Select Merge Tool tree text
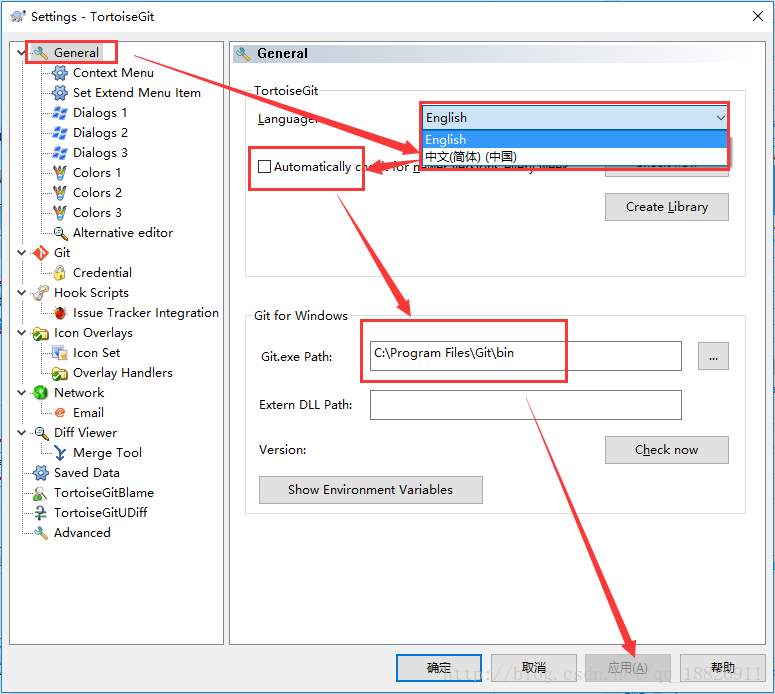775x694 pixels. point(107,452)
